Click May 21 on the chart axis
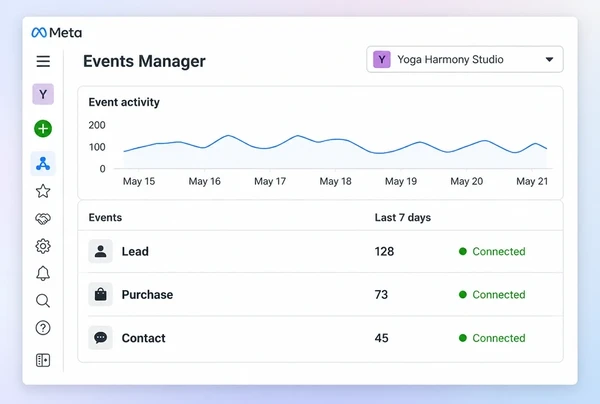This screenshot has width=600, height=404. 532,181
